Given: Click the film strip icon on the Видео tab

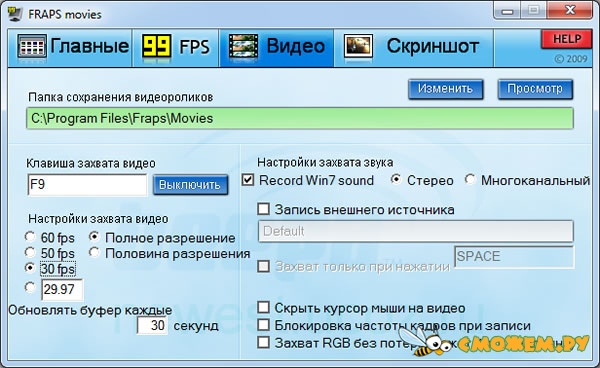Looking at the screenshot, I should click(x=243, y=46).
